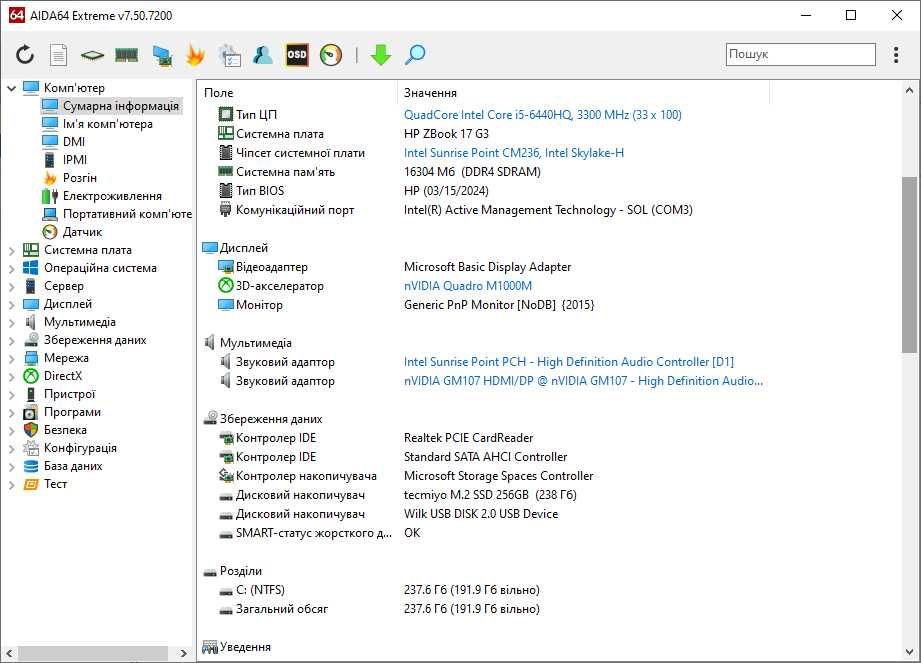Select the Realtek PCIE CardReader value
921x663 pixels.
coord(468,438)
